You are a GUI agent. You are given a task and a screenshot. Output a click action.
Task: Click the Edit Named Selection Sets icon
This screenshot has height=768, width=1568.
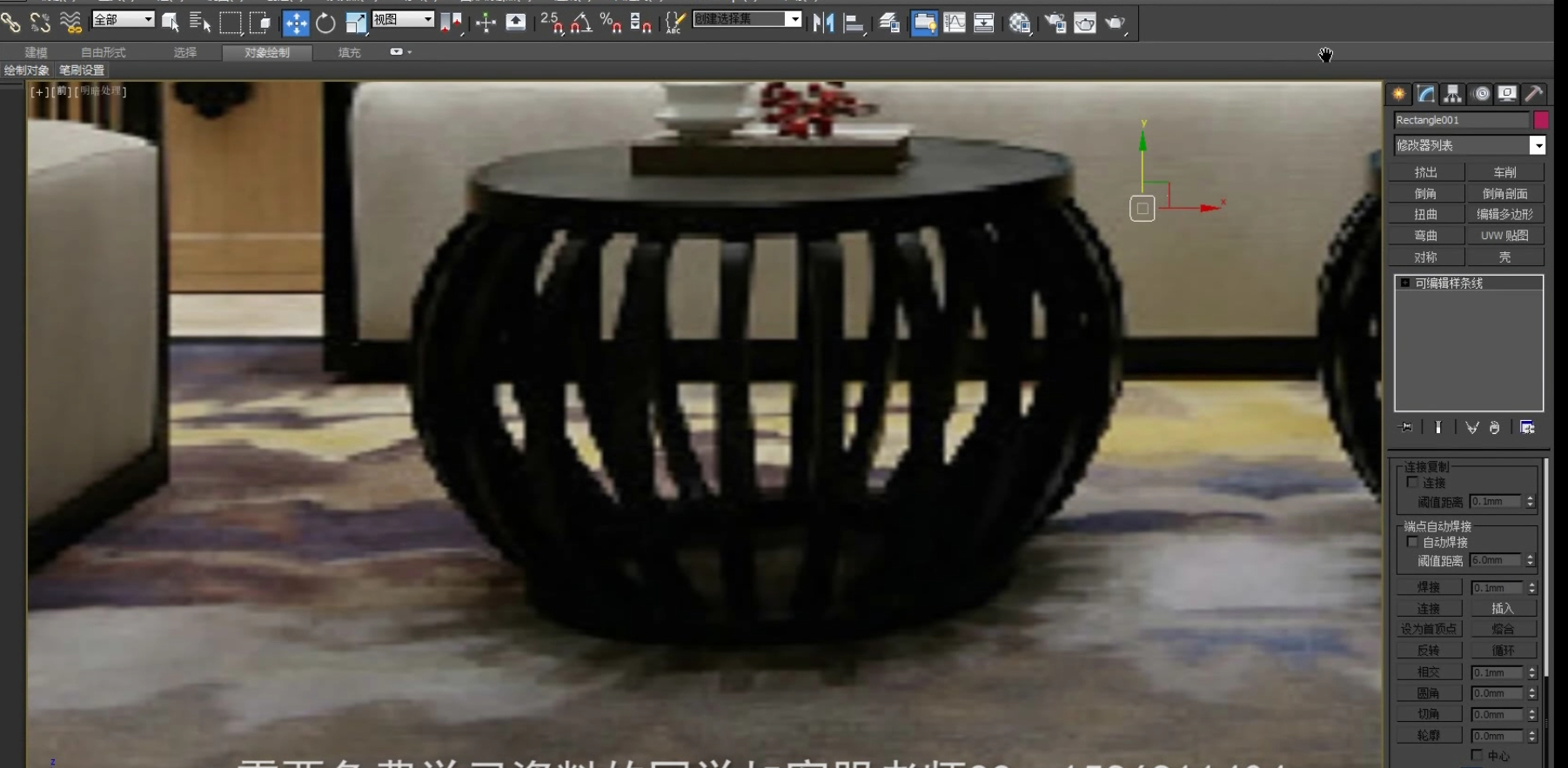673,23
